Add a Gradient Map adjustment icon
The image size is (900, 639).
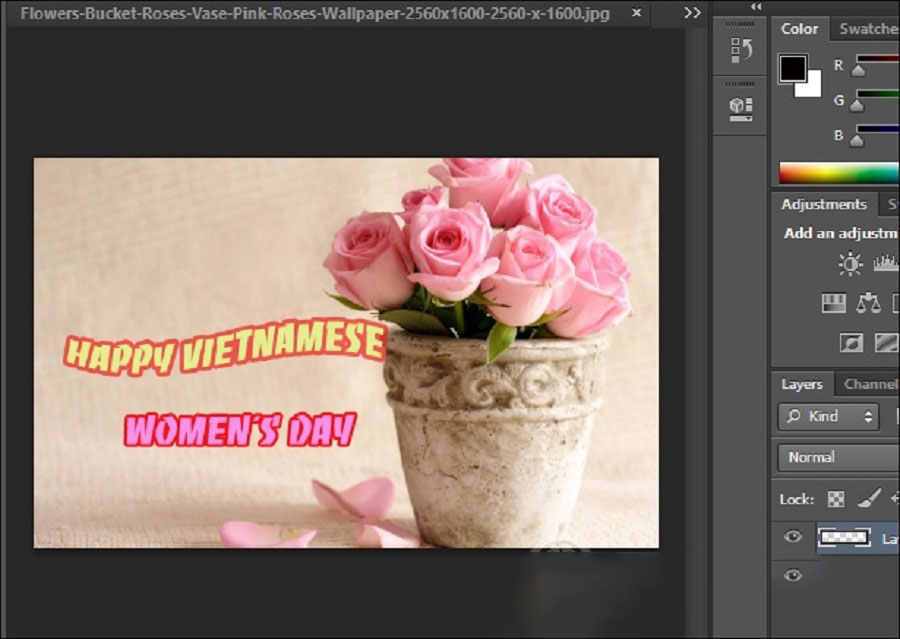coord(886,343)
